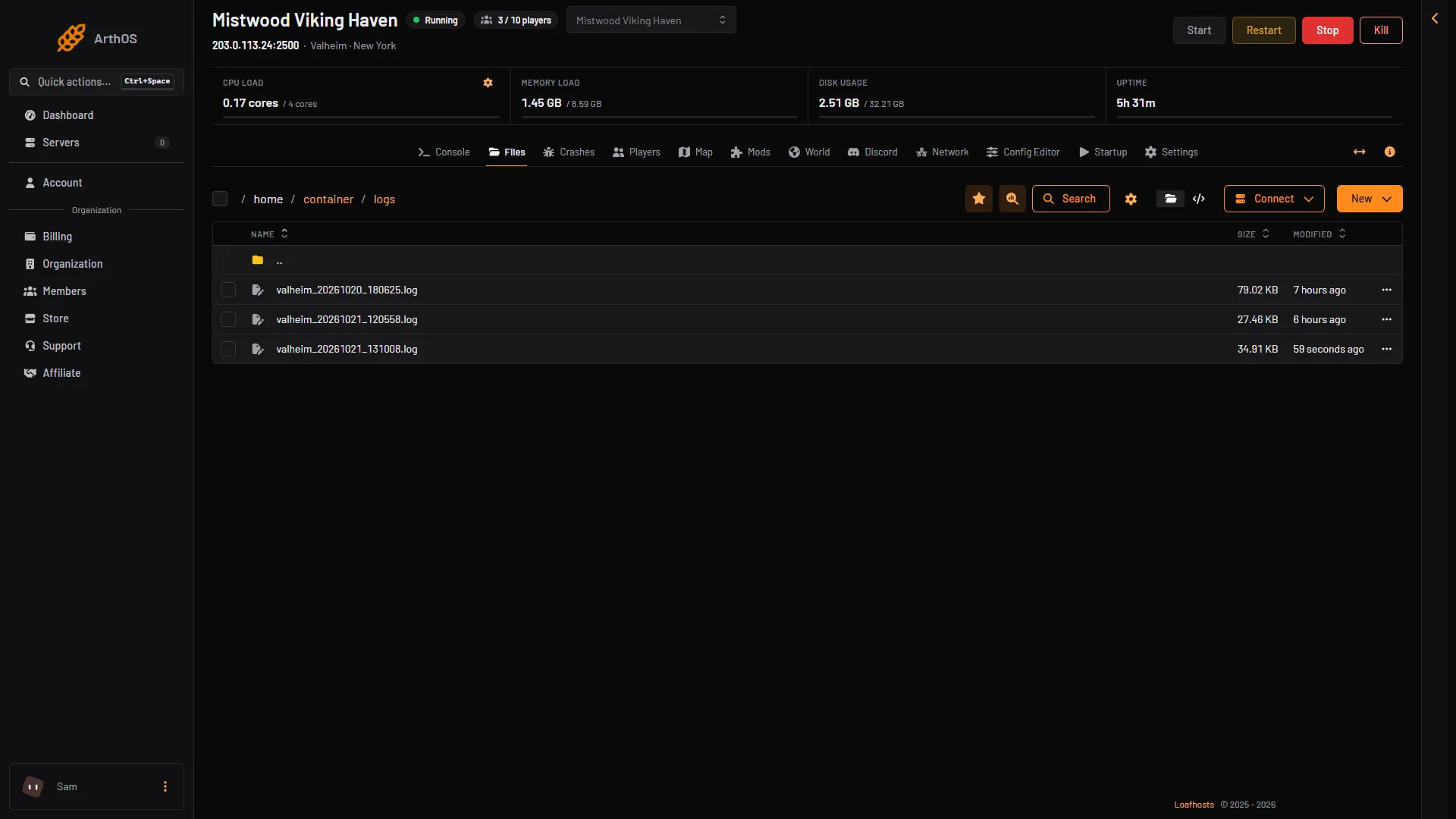The image size is (1456, 819).
Task: Check the box for valheim_20261020_180625.log
Action: (x=228, y=290)
